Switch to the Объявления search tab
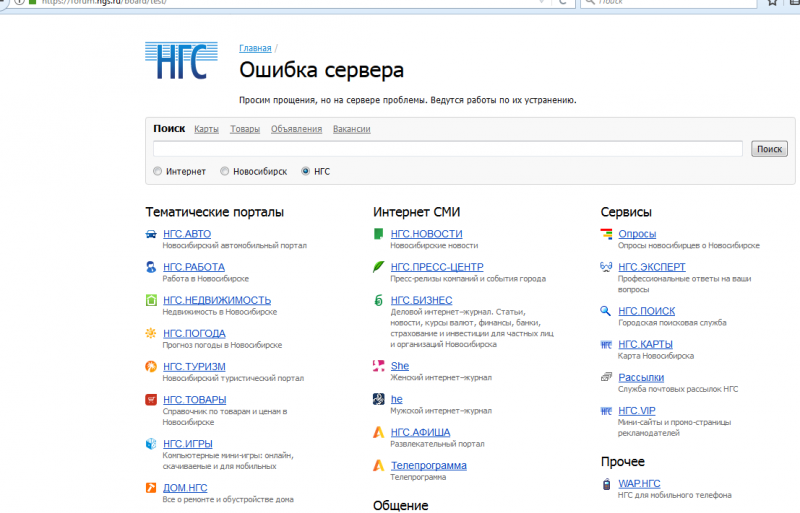The width and height of the screenshot is (800, 513). point(296,129)
